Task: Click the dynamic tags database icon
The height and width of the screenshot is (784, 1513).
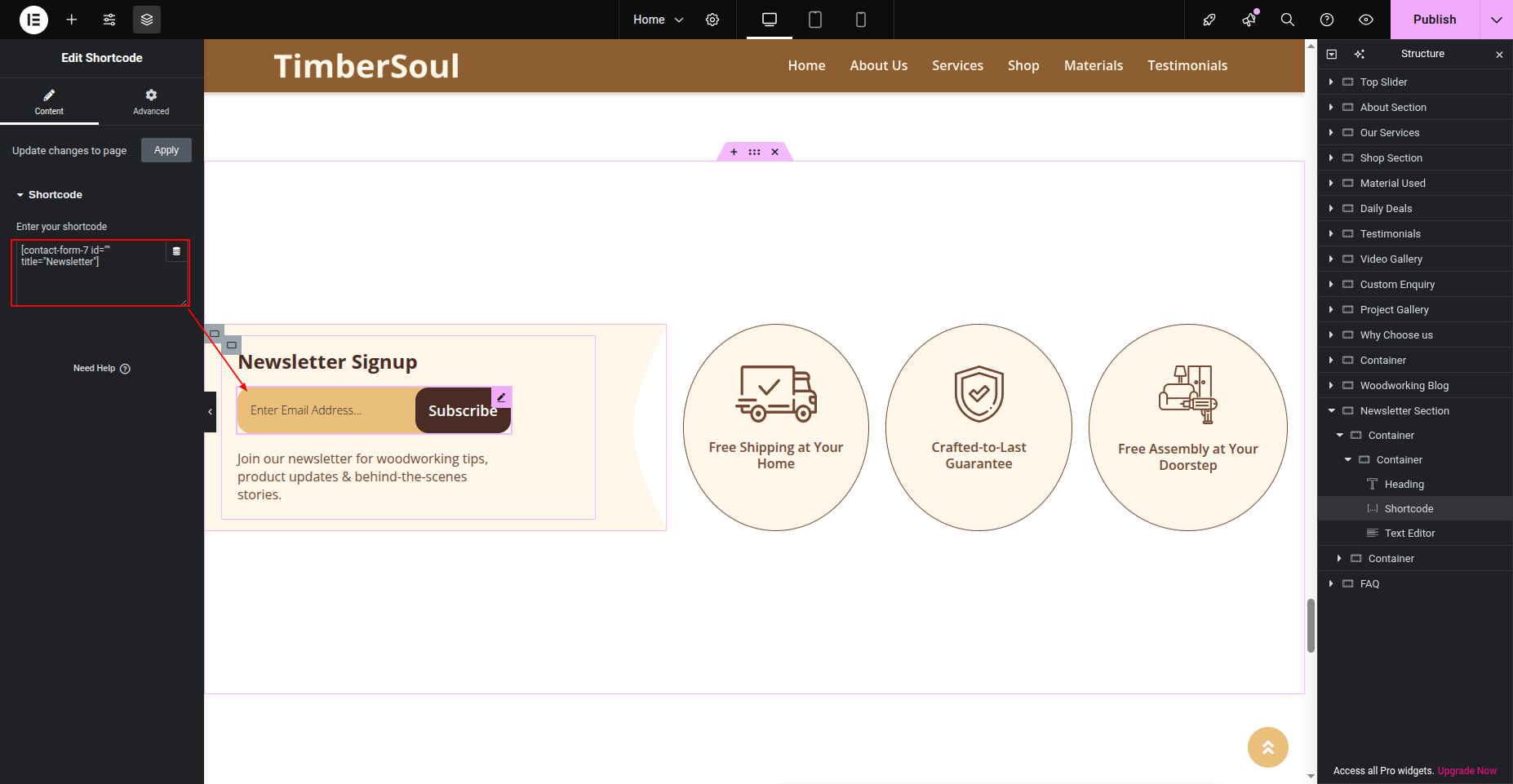Action: pos(176,251)
